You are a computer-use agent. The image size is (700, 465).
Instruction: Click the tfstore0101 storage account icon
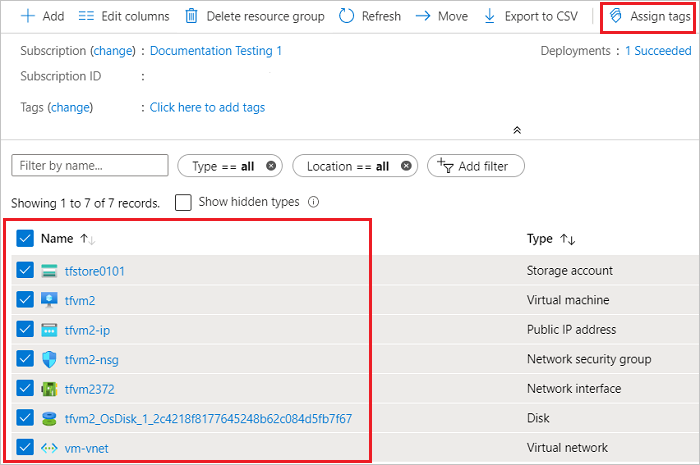49,270
